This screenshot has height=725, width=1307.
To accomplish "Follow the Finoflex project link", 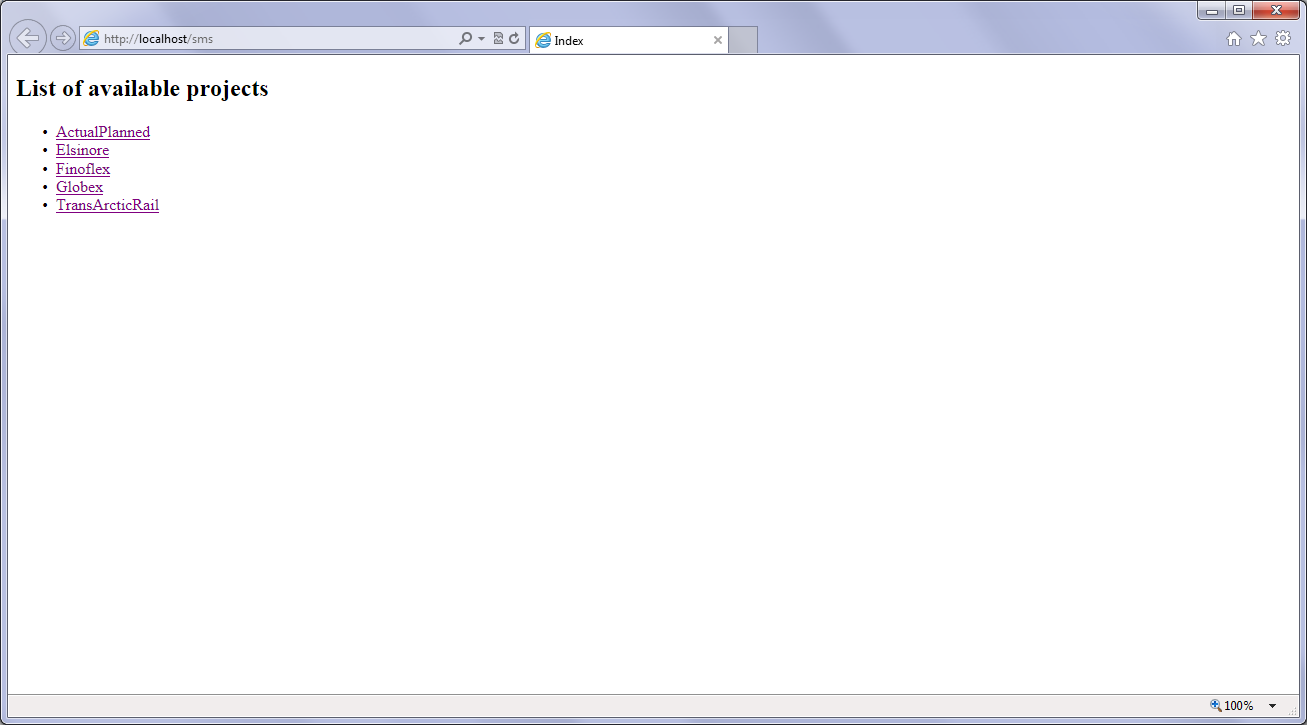I will (83, 169).
